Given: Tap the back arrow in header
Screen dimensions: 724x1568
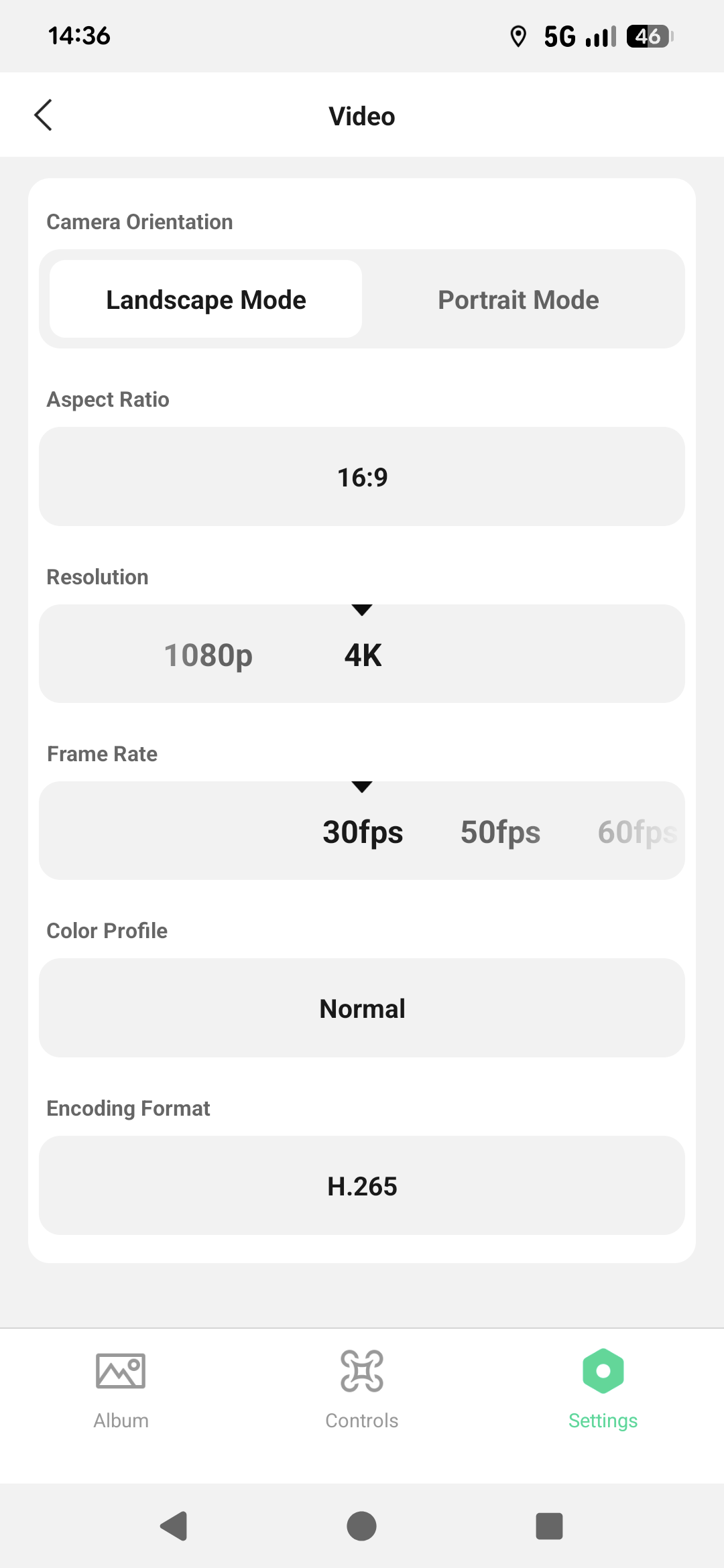Looking at the screenshot, I should (x=44, y=115).
